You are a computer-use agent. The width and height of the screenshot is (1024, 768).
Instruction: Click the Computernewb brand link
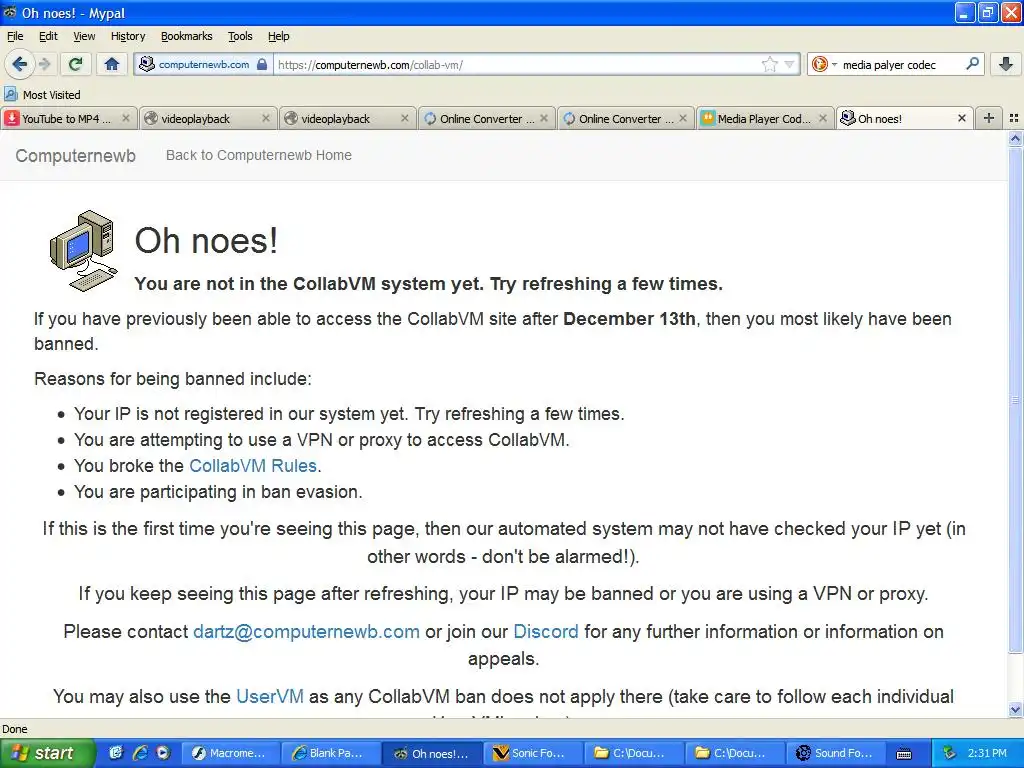(x=76, y=155)
